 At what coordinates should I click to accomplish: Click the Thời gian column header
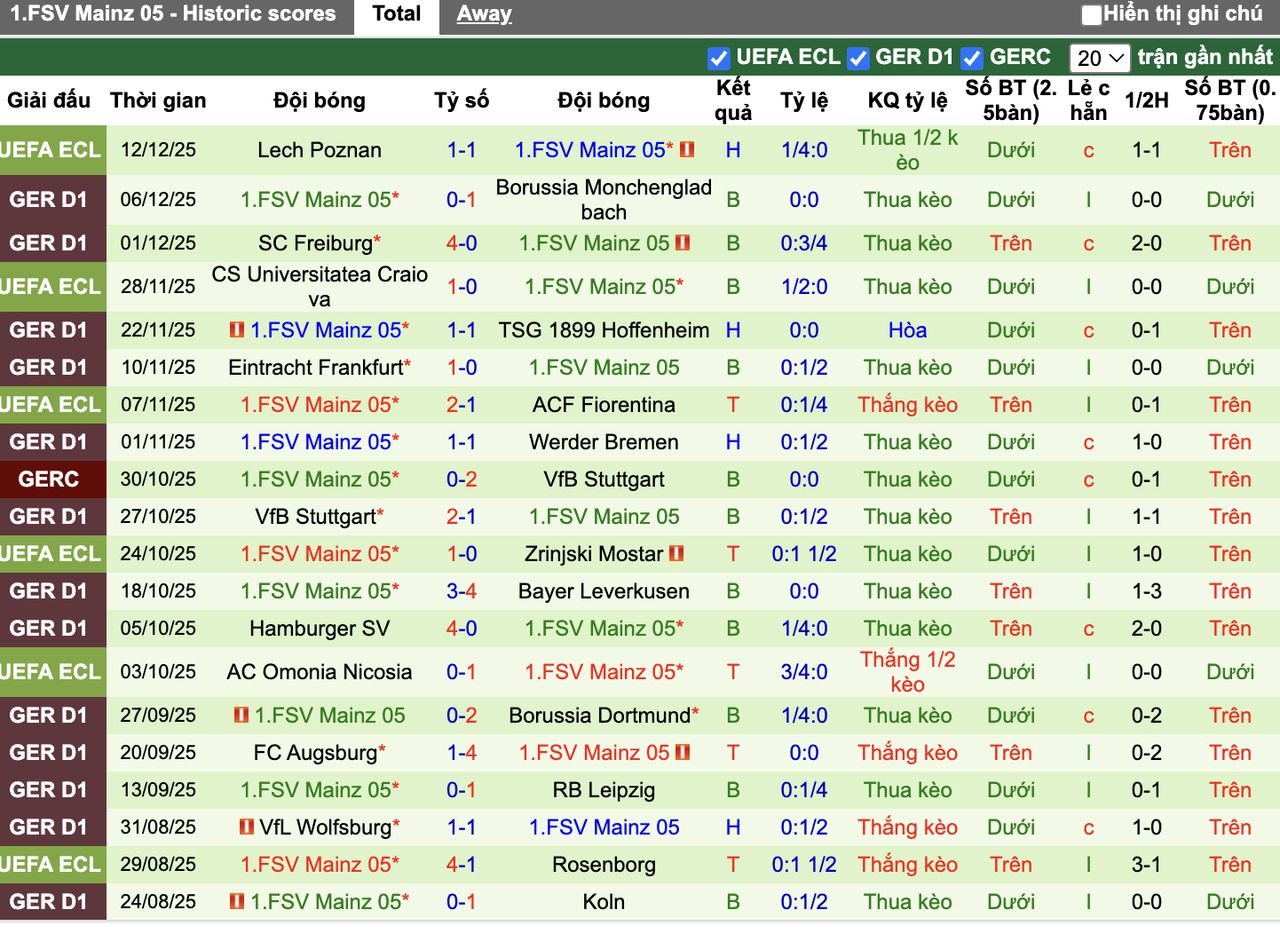coord(158,100)
